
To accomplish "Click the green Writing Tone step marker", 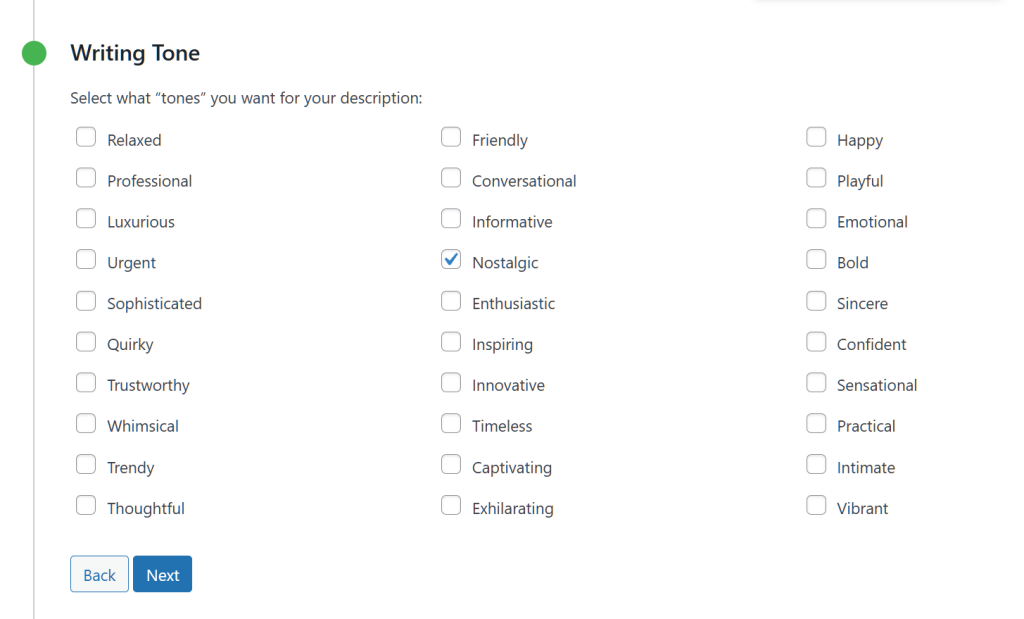I will 34,53.
